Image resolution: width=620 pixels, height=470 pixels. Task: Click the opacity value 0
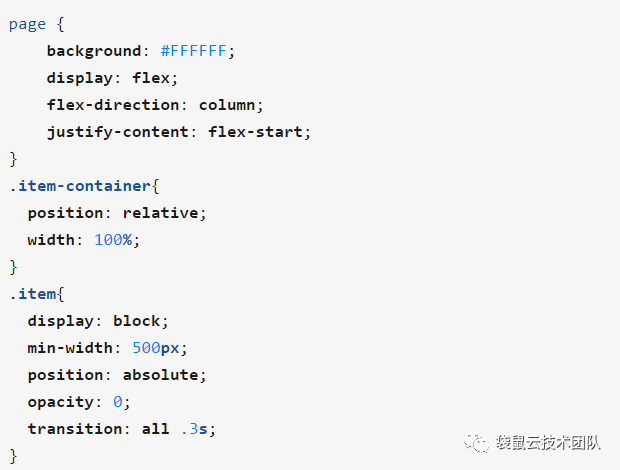[118, 402]
